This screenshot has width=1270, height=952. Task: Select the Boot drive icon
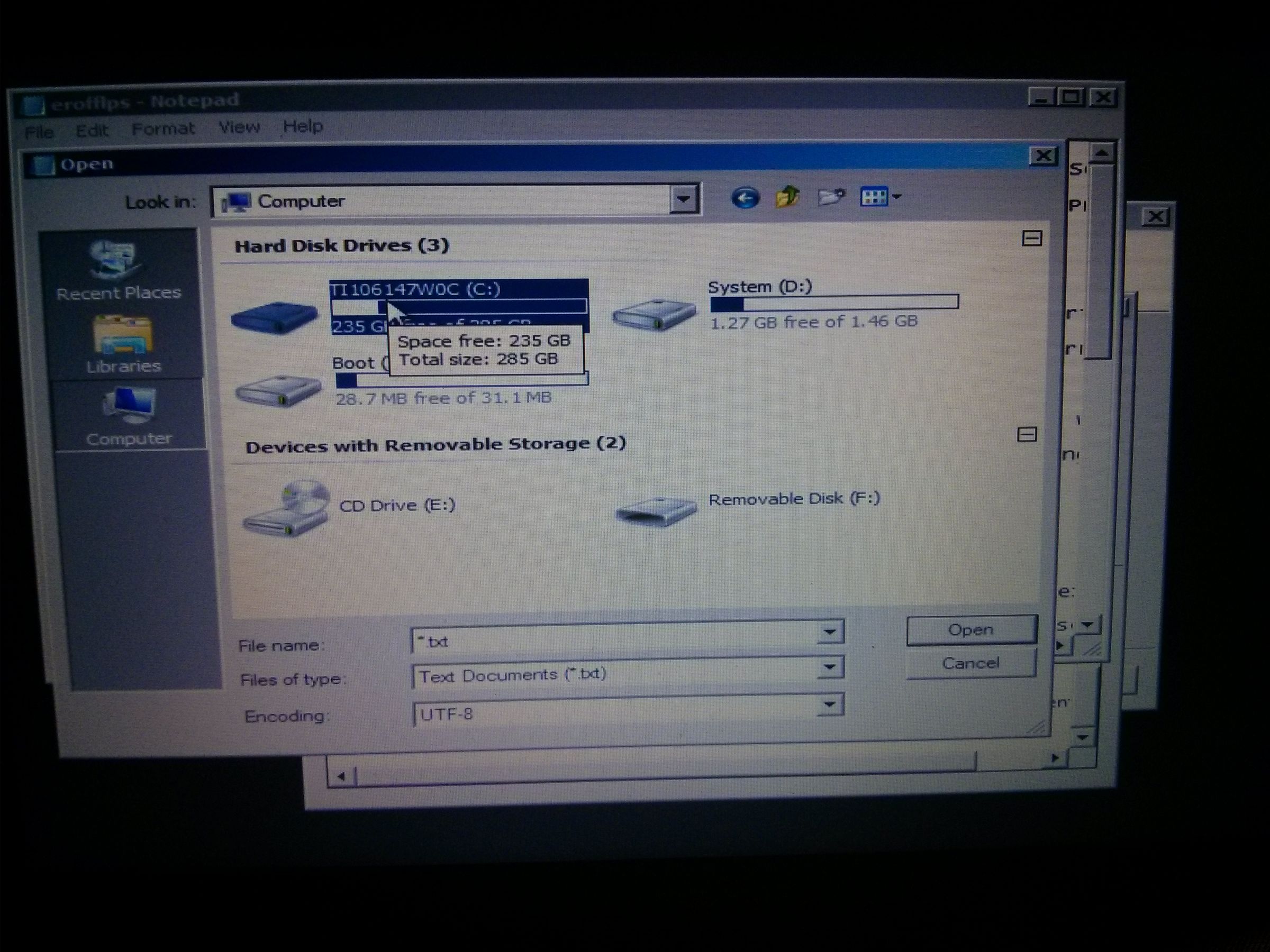tap(278, 390)
